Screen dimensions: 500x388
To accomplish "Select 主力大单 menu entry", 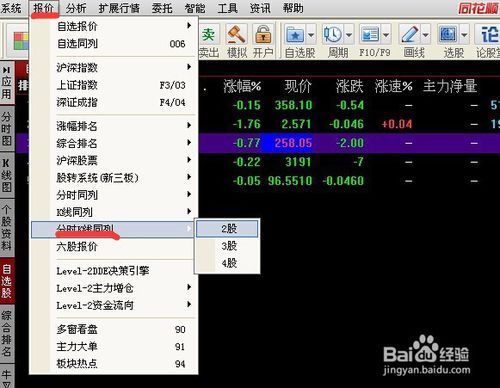I will (x=113, y=347).
